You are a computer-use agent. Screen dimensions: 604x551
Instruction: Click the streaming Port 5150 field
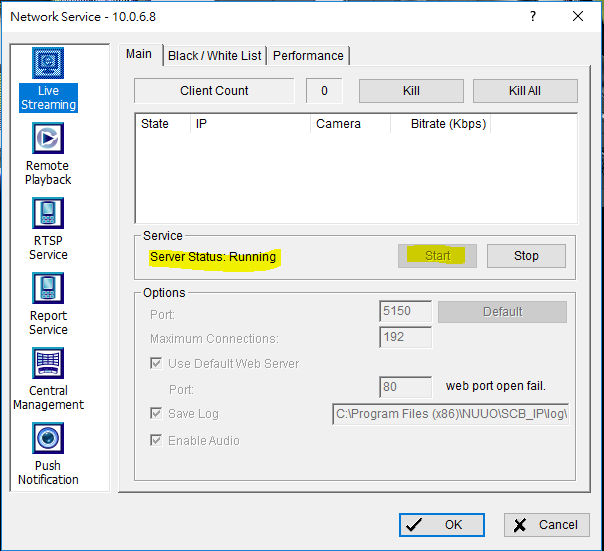(x=406, y=312)
